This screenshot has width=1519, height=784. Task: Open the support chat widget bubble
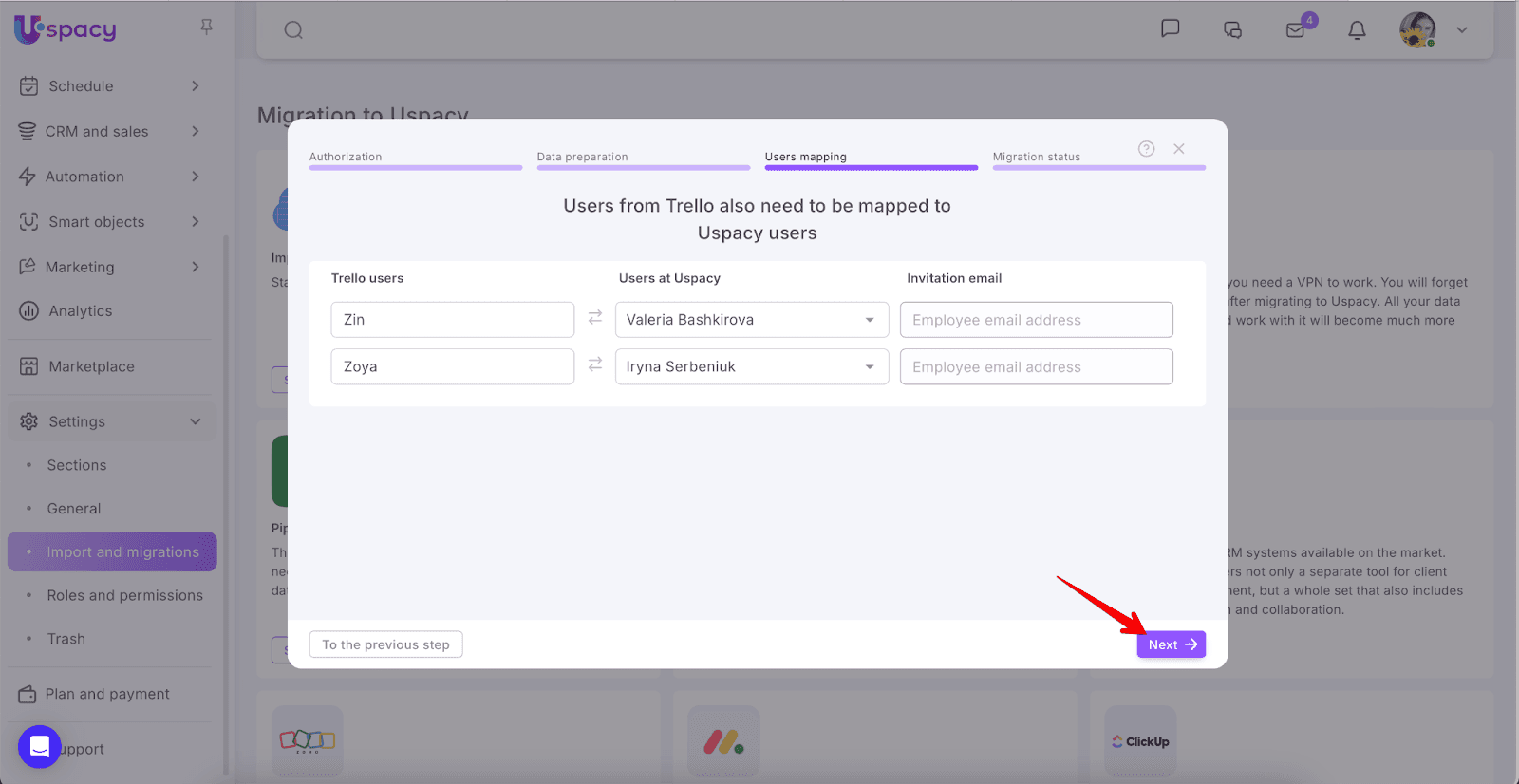pos(39,747)
